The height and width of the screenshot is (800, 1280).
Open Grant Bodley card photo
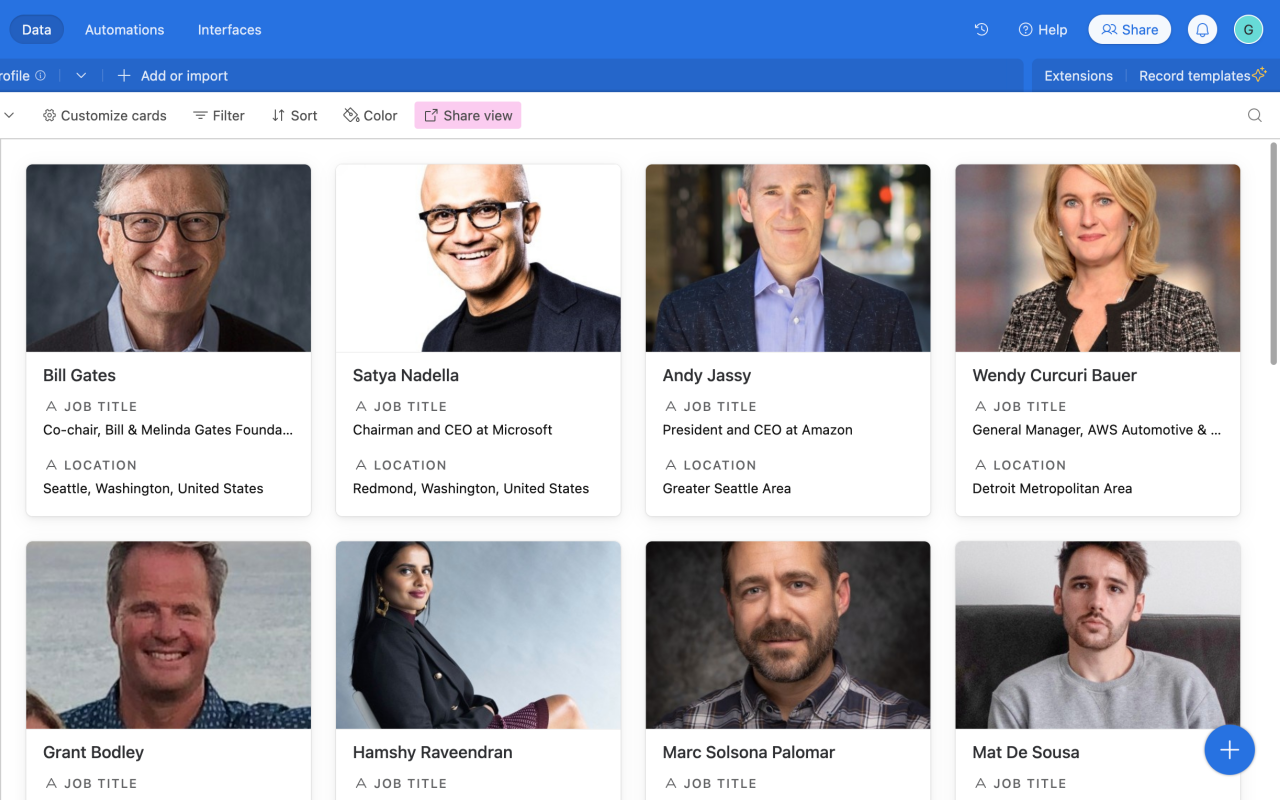pyautogui.click(x=168, y=635)
